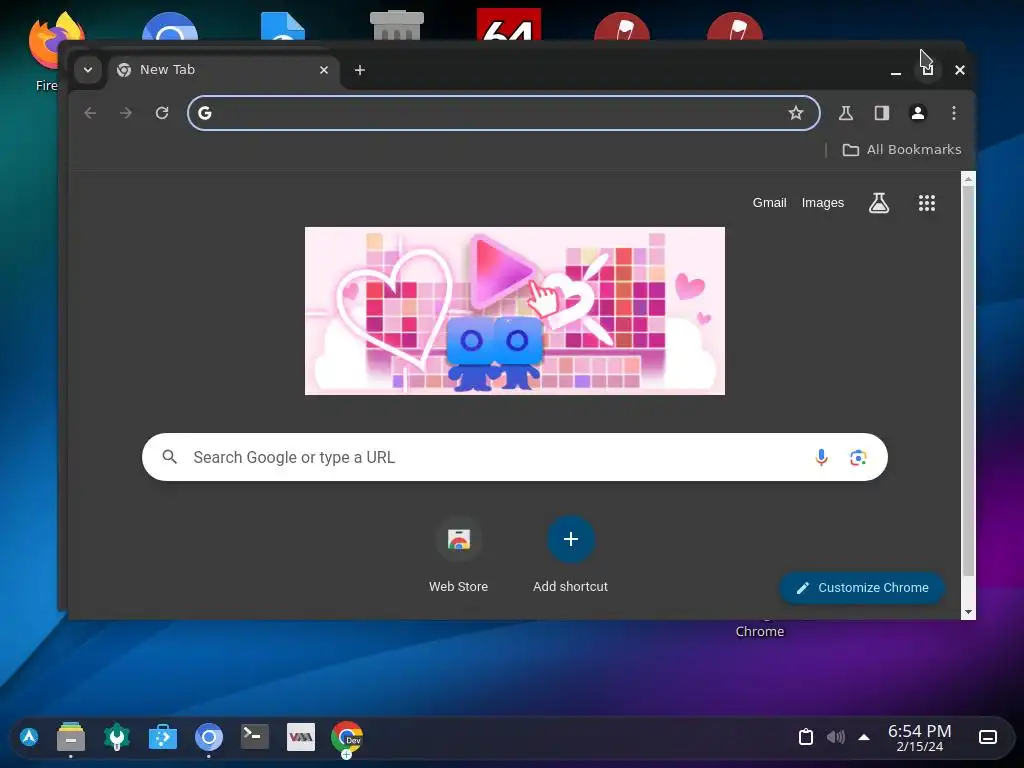The width and height of the screenshot is (1024, 768).
Task: Open the clipboard tray icon
Action: coord(807,737)
